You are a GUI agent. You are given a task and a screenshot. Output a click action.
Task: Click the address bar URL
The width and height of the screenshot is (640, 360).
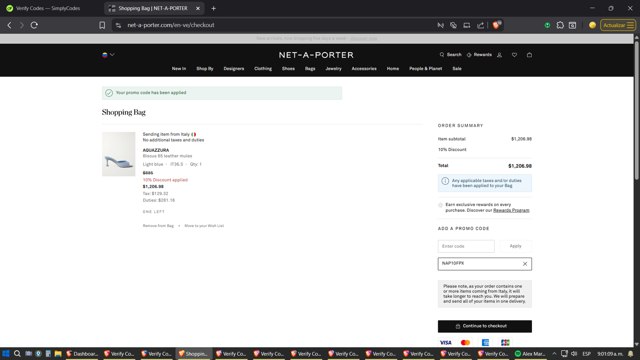171,25
